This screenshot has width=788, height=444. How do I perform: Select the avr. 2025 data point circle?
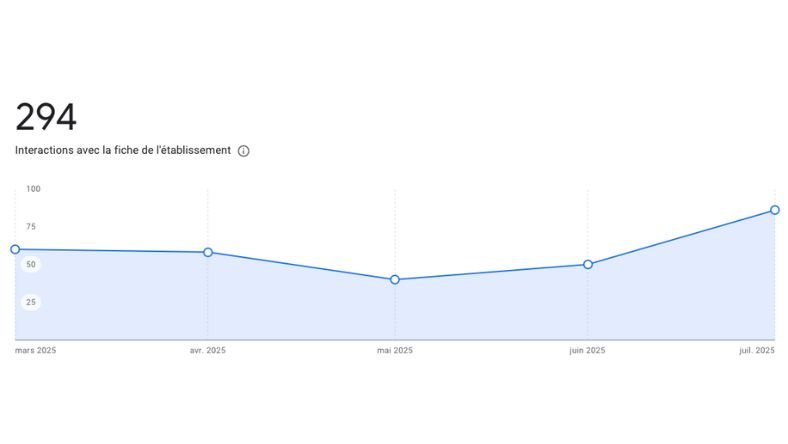tap(208, 252)
